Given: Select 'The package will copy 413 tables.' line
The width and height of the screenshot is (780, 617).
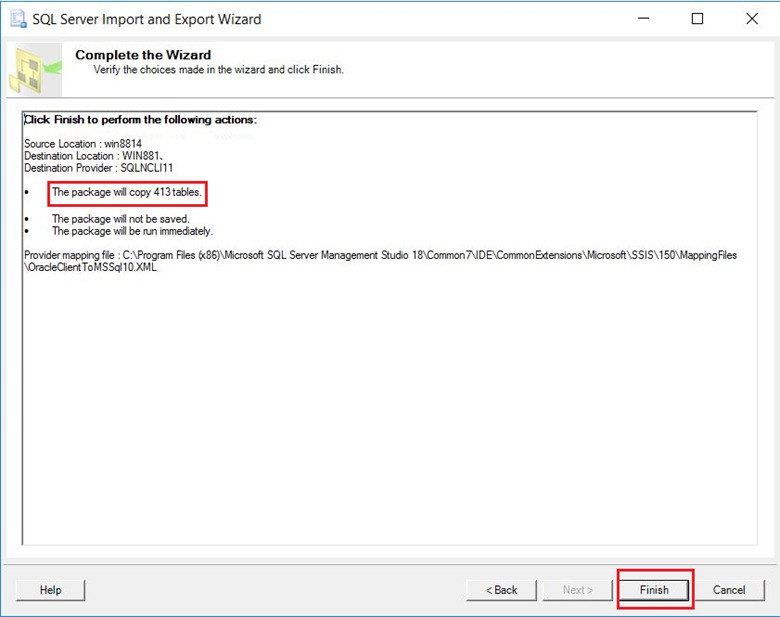Looking at the screenshot, I should [127, 193].
